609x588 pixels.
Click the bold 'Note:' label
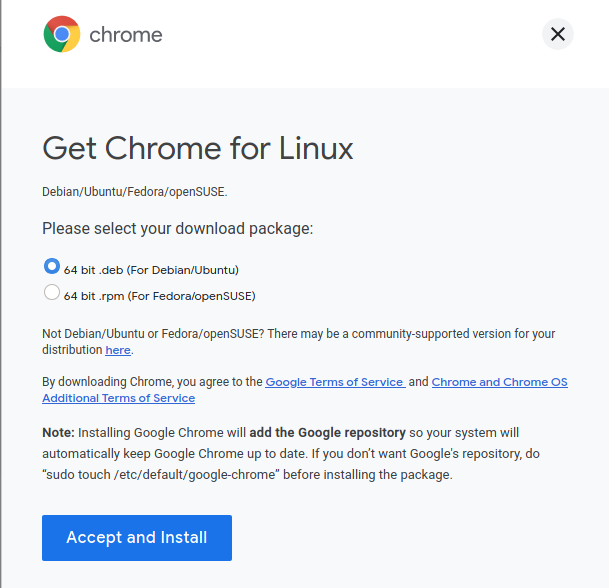click(58, 433)
